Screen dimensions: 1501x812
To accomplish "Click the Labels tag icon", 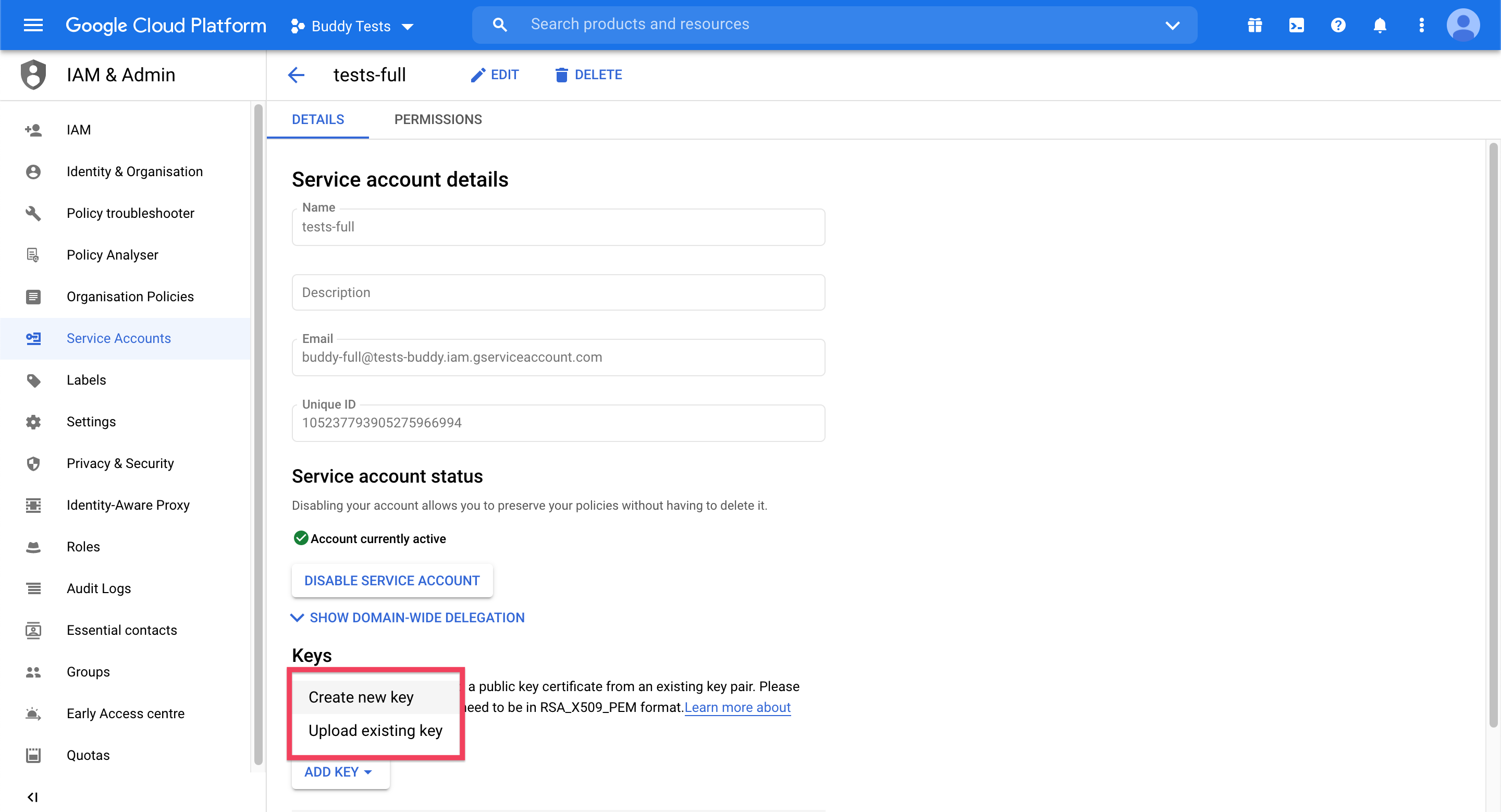I will tap(33, 380).
